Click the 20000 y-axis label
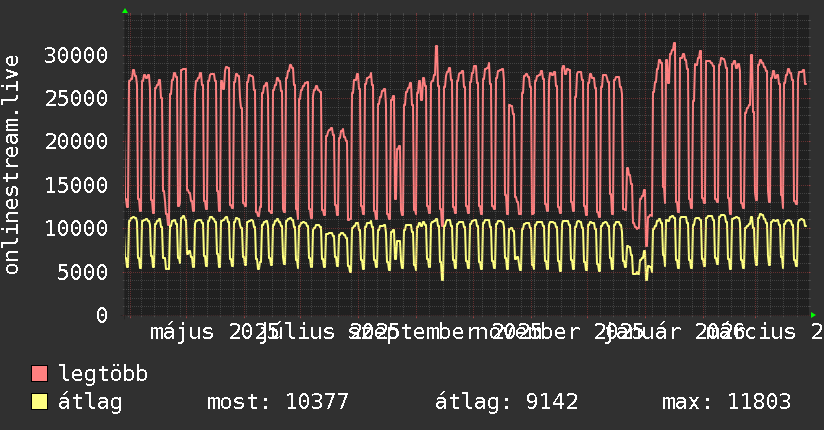The height and width of the screenshot is (430, 824). coord(76,141)
